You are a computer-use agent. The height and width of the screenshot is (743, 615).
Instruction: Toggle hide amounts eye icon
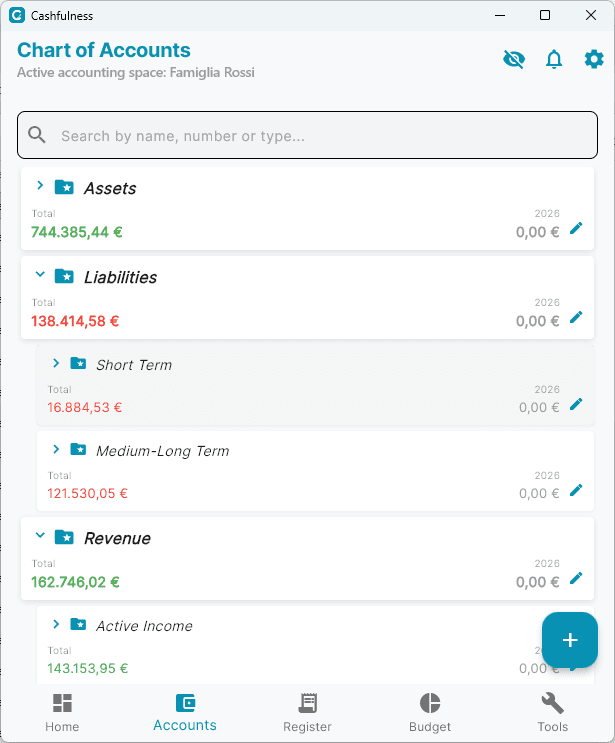[514, 60]
